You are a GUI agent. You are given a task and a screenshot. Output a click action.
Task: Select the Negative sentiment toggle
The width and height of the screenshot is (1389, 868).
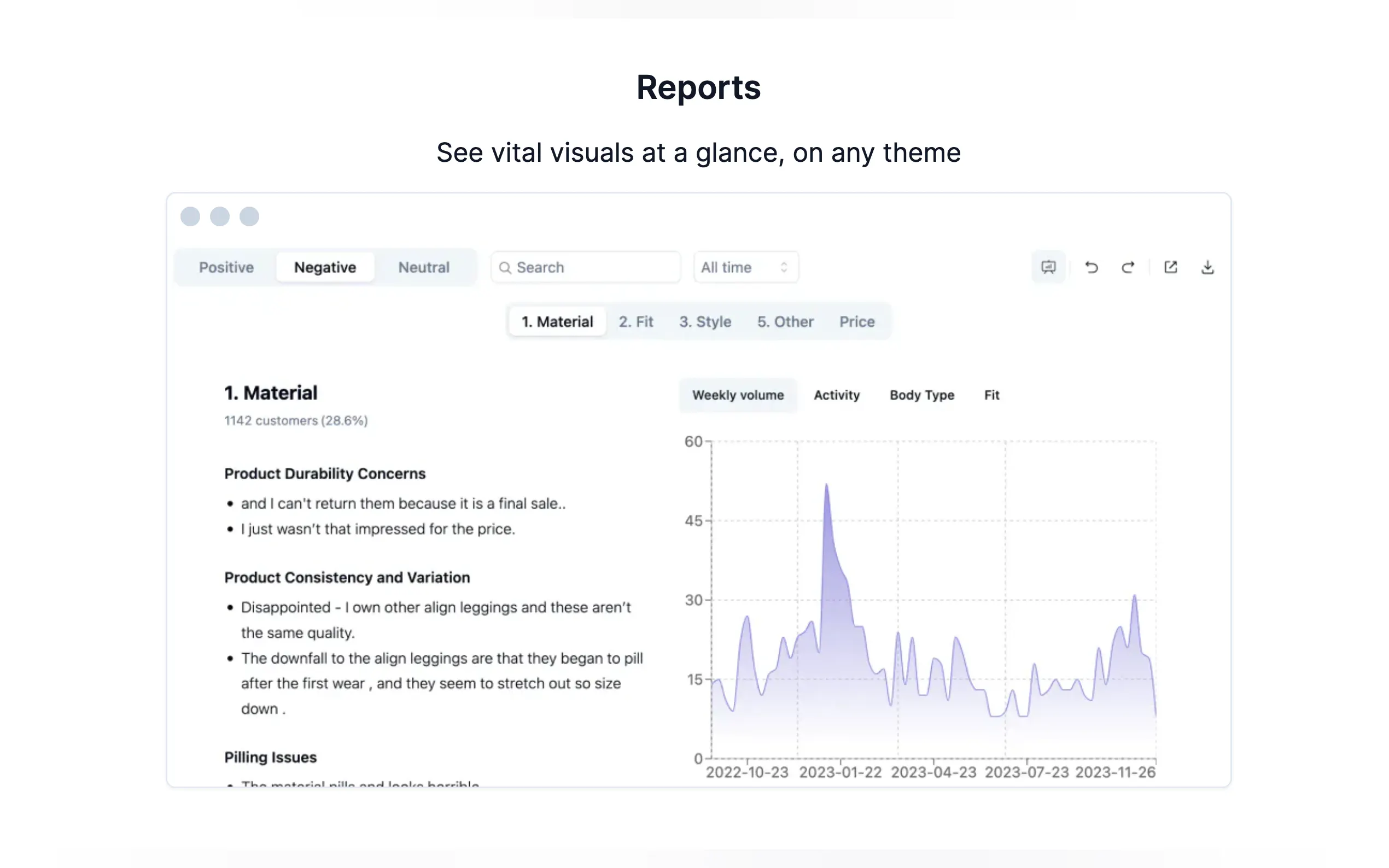click(325, 267)
